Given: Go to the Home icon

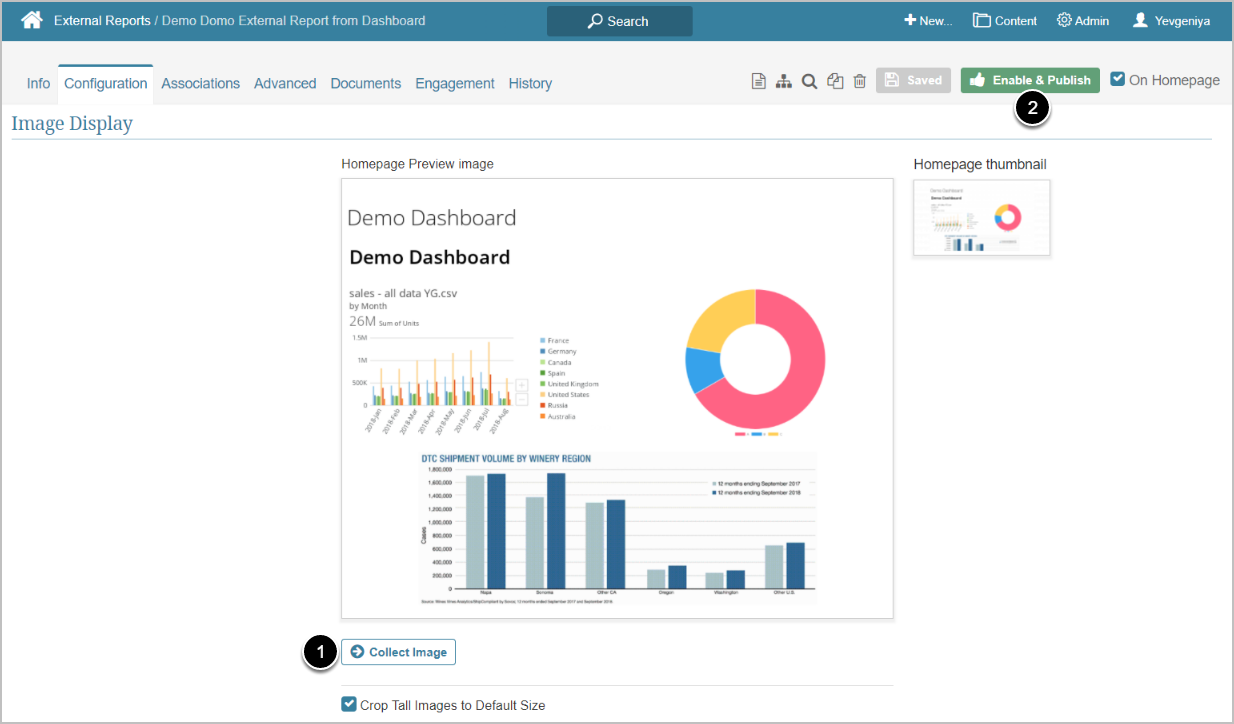Looking at the screenshot, I should pyautogui.click(x=32, y=20).
